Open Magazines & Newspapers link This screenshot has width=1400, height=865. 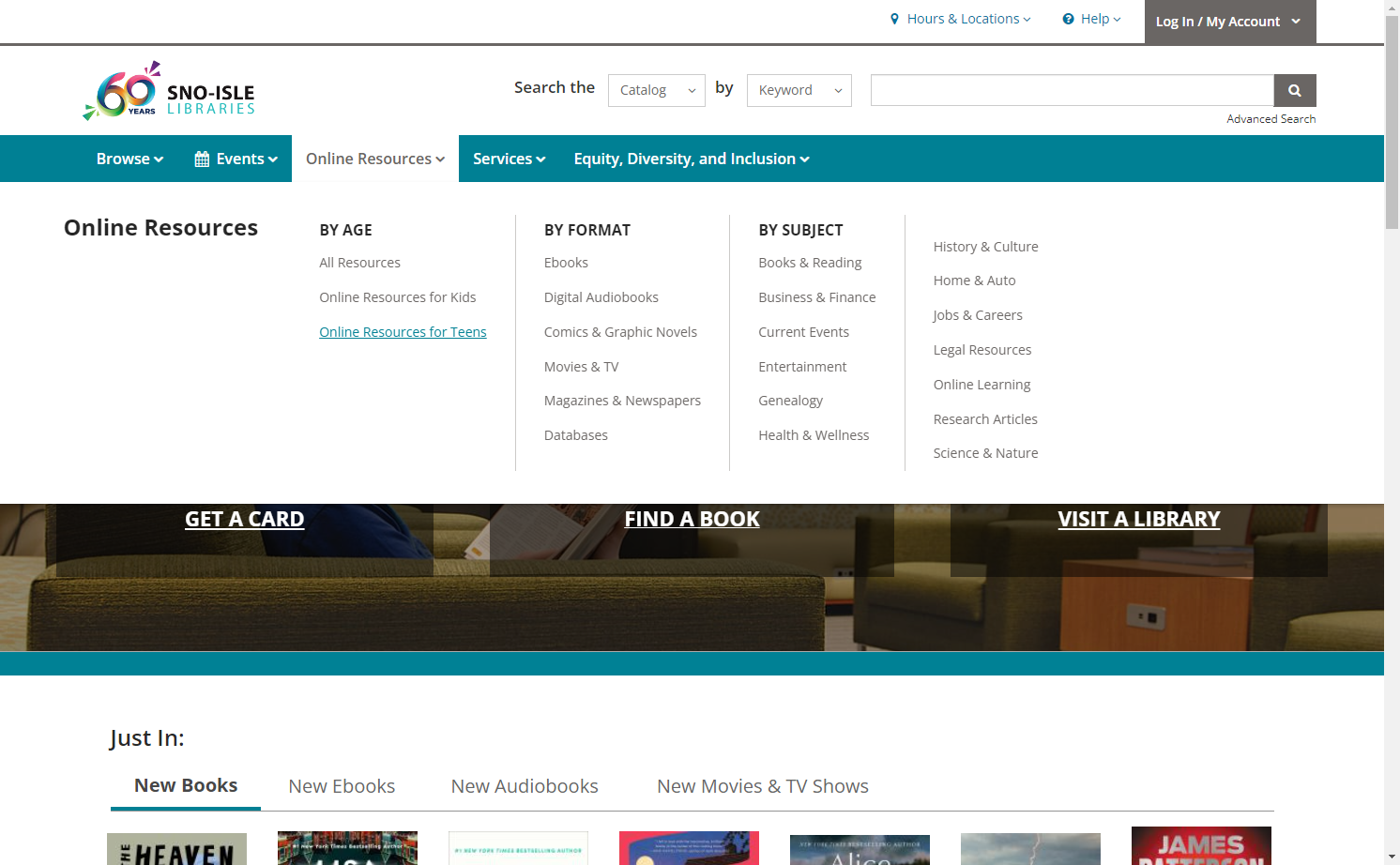623,401
